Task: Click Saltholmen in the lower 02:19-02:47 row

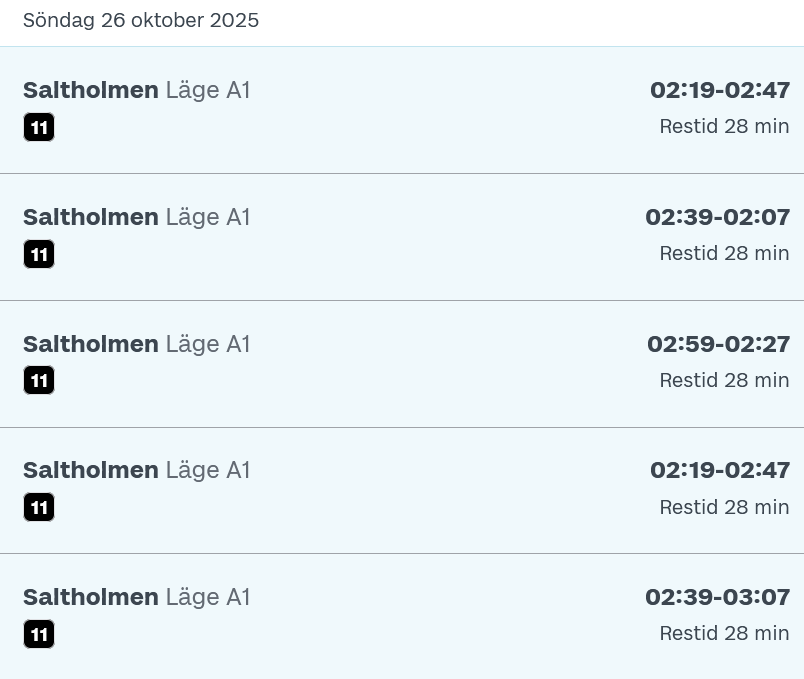Action: tap(91, 470)
